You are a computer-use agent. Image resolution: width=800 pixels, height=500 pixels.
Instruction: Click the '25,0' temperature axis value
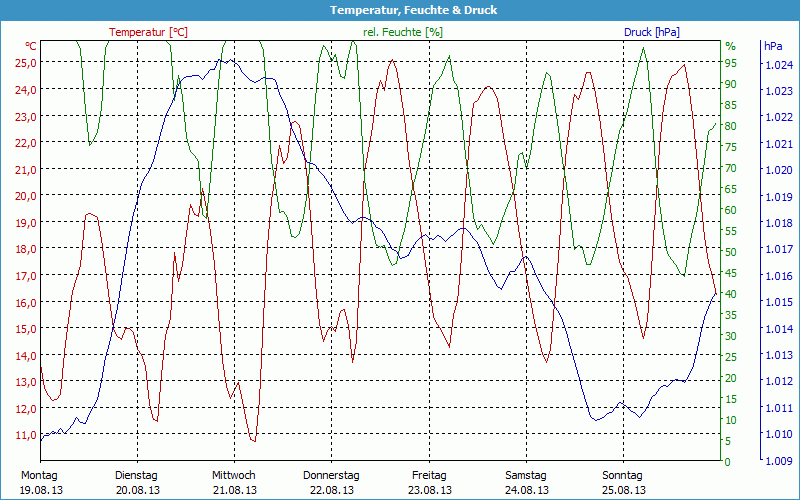click(25, 63)
